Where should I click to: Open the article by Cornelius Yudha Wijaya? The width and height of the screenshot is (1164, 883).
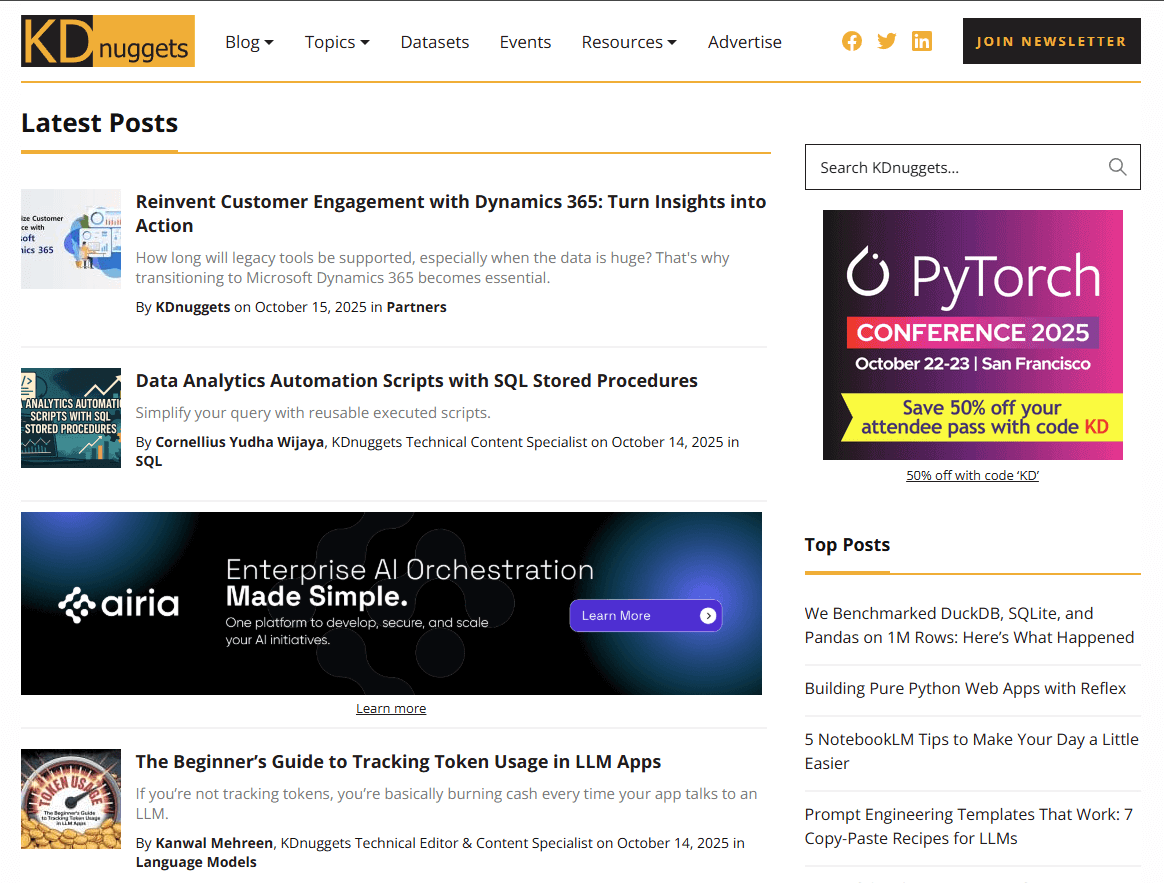[417, 380]
